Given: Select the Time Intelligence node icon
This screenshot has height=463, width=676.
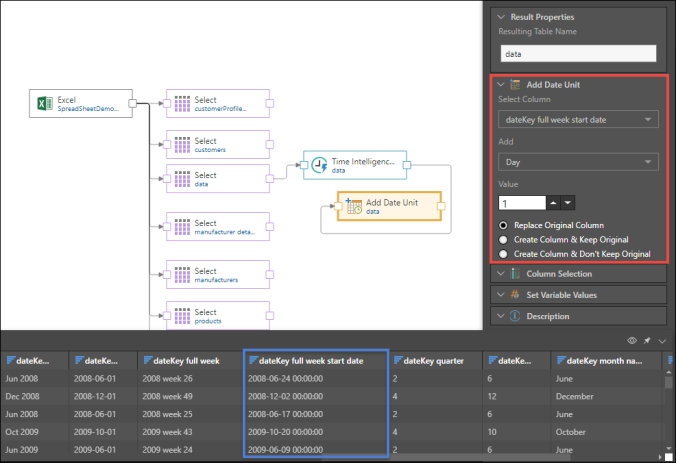Looking at the screenshot, I should [319, 165].
